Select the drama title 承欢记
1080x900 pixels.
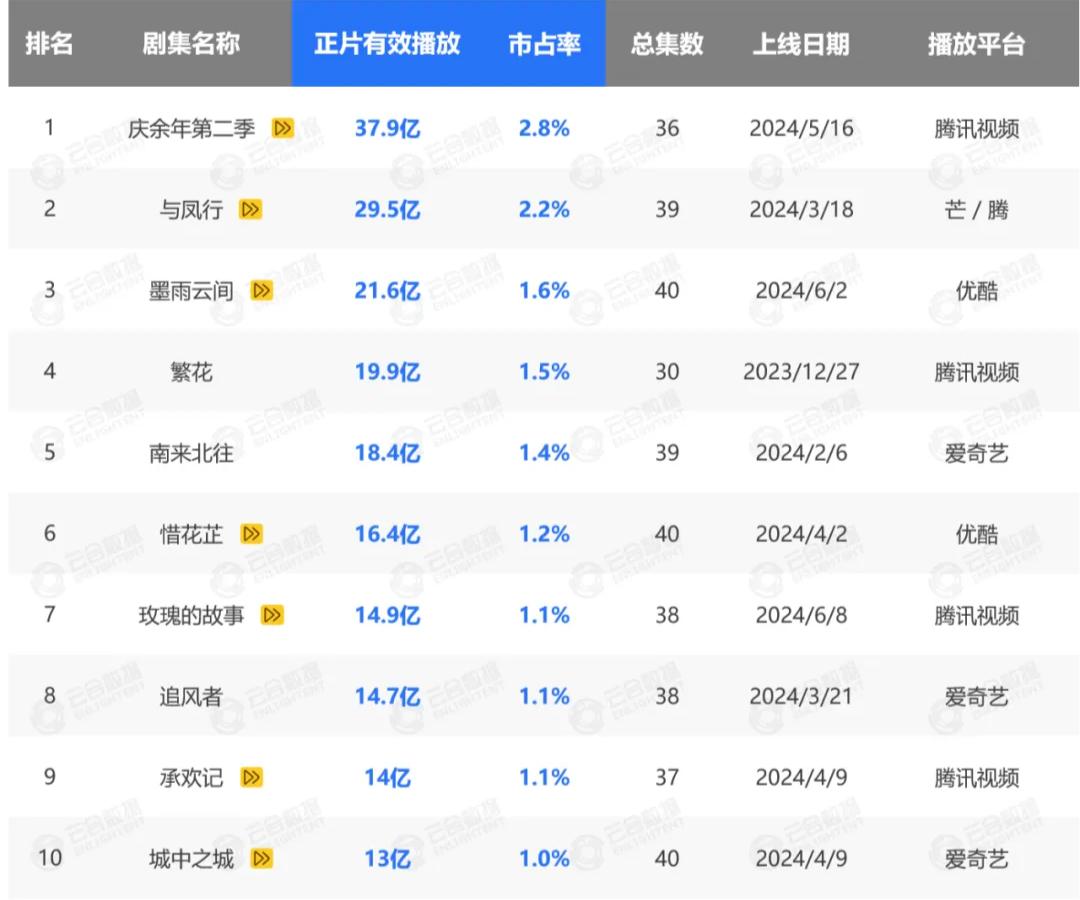click(x=191, y=778)
